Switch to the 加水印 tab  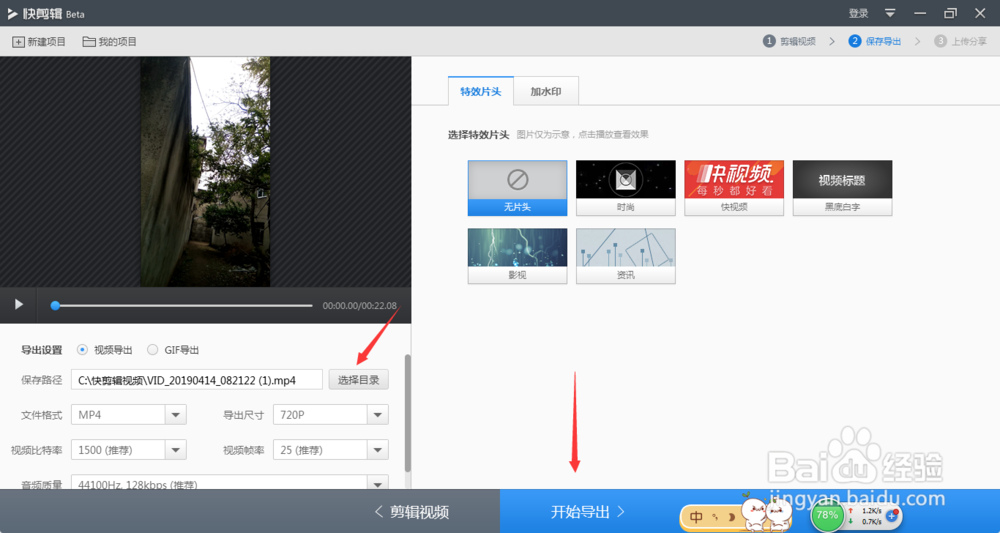[546, 91]
